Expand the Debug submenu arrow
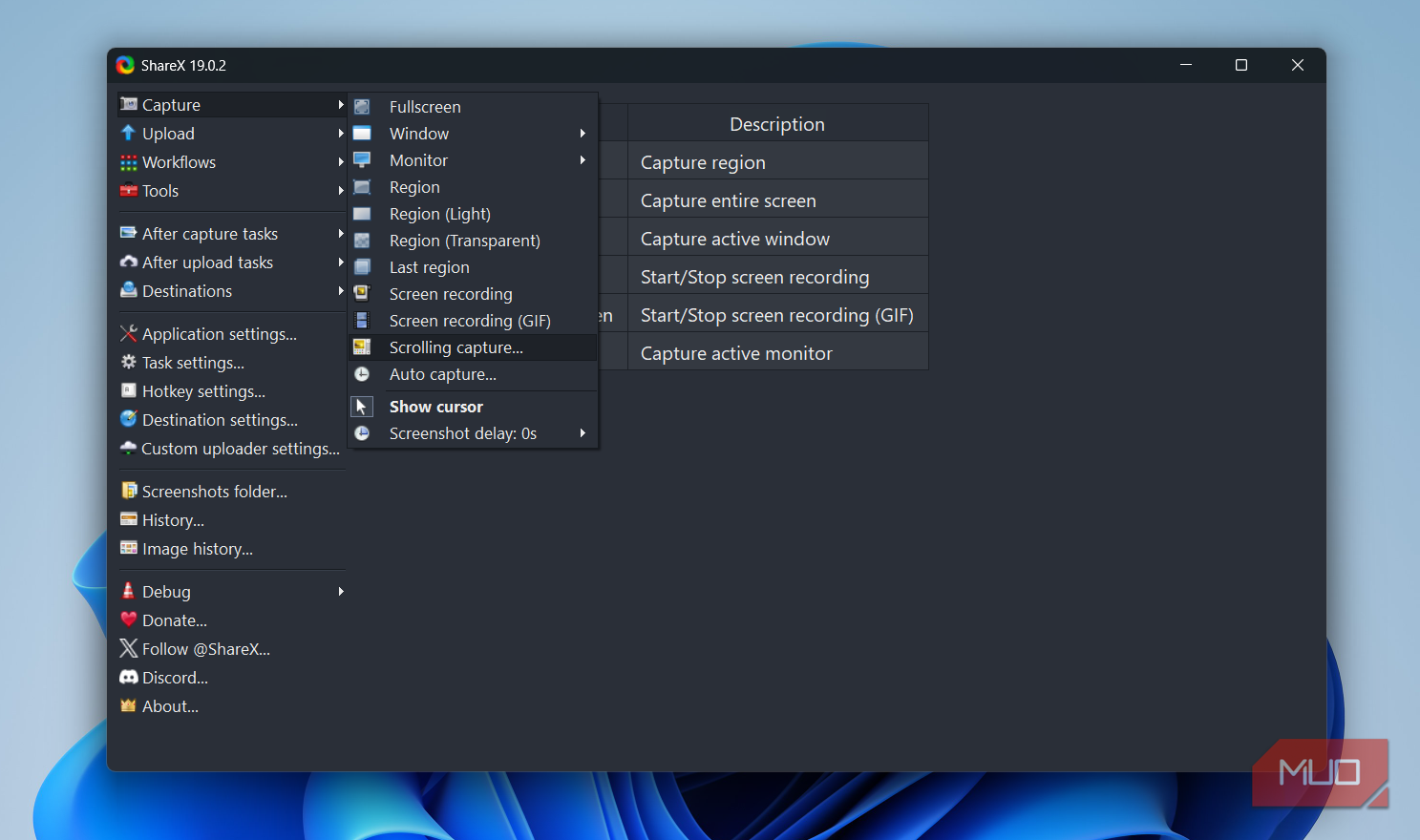 pos(340,592)
